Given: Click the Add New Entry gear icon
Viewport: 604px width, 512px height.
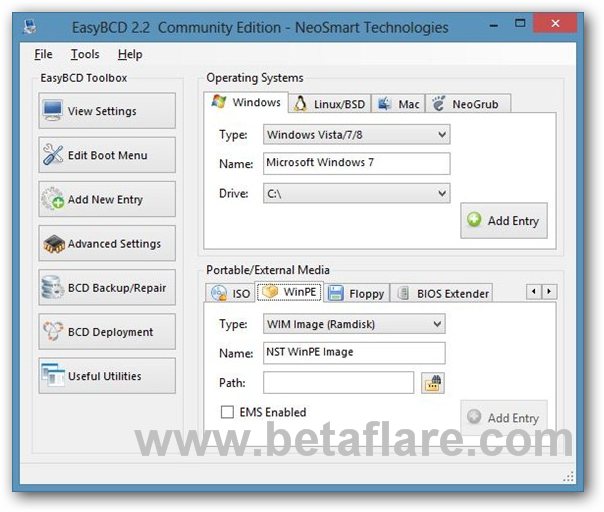Looking at the screenshot, I should pos(53,199).
